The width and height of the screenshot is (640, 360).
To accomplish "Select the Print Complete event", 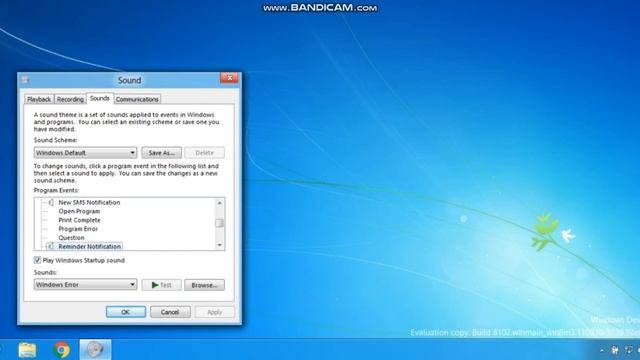I will 79,220.
